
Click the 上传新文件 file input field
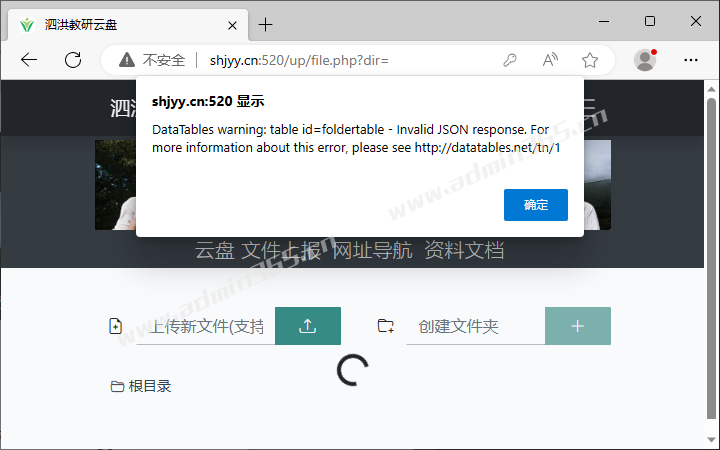[206, 326]
